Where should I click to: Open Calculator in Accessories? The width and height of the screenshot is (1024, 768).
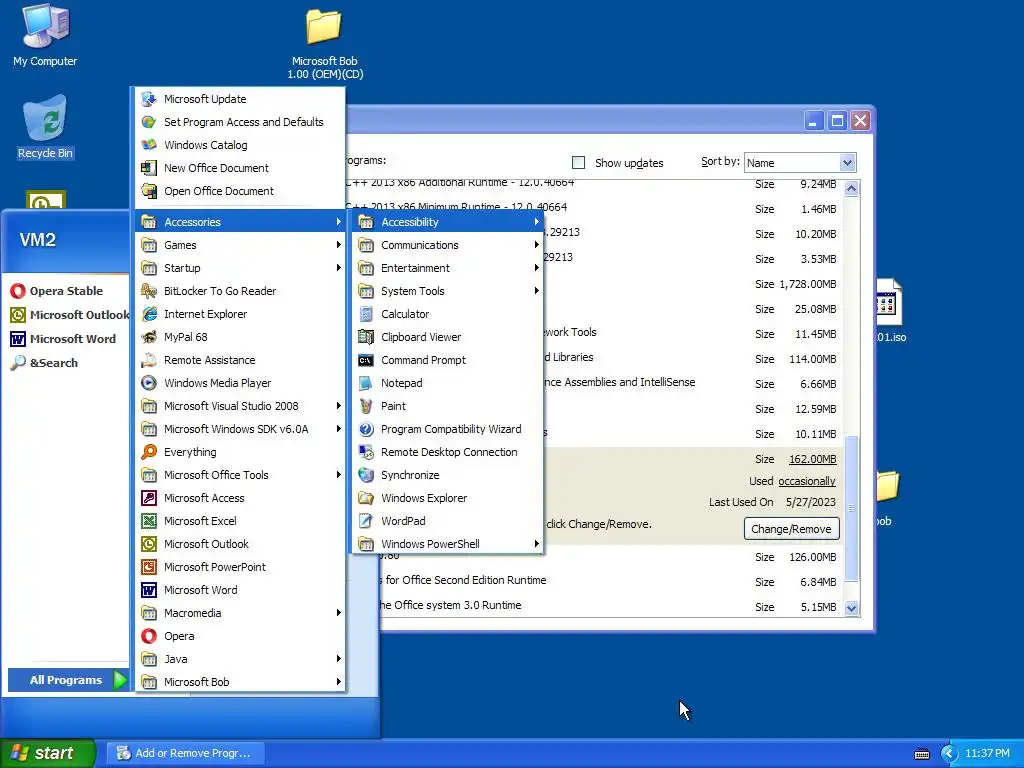click(448, 314)
